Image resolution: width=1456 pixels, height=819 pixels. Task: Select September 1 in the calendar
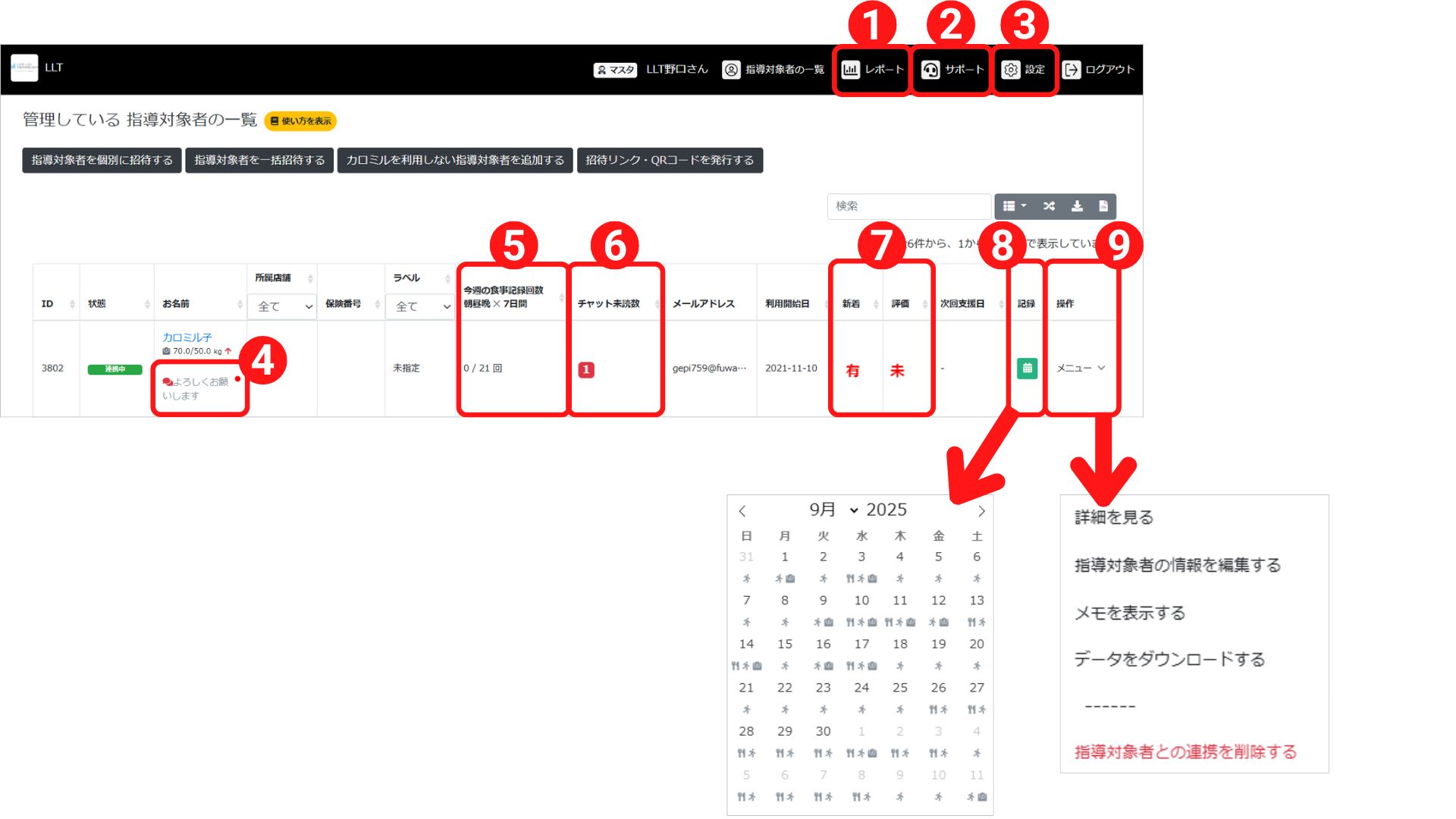tap(785, 557)
